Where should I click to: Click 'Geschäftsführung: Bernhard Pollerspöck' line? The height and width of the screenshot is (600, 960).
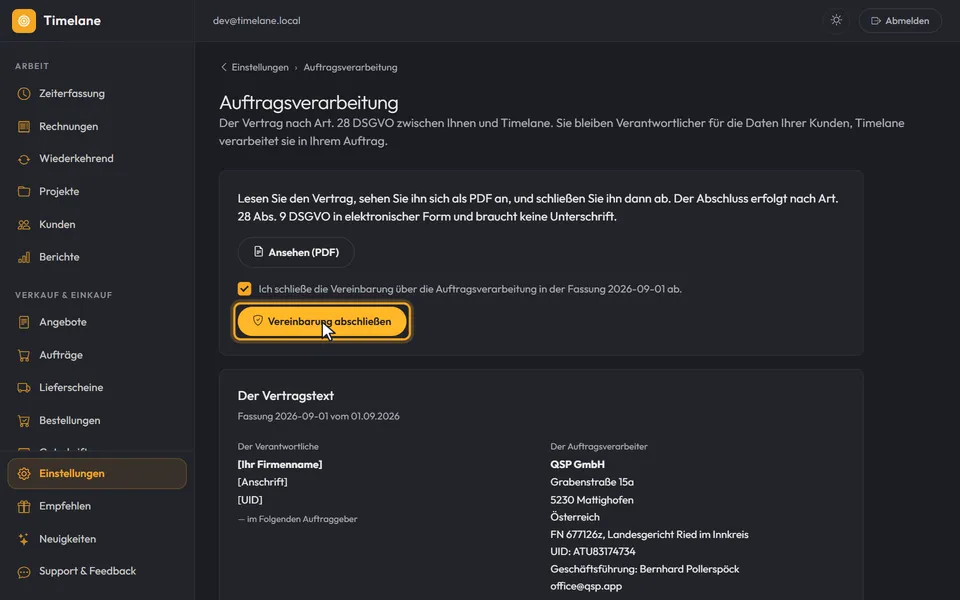pos(645,569)
